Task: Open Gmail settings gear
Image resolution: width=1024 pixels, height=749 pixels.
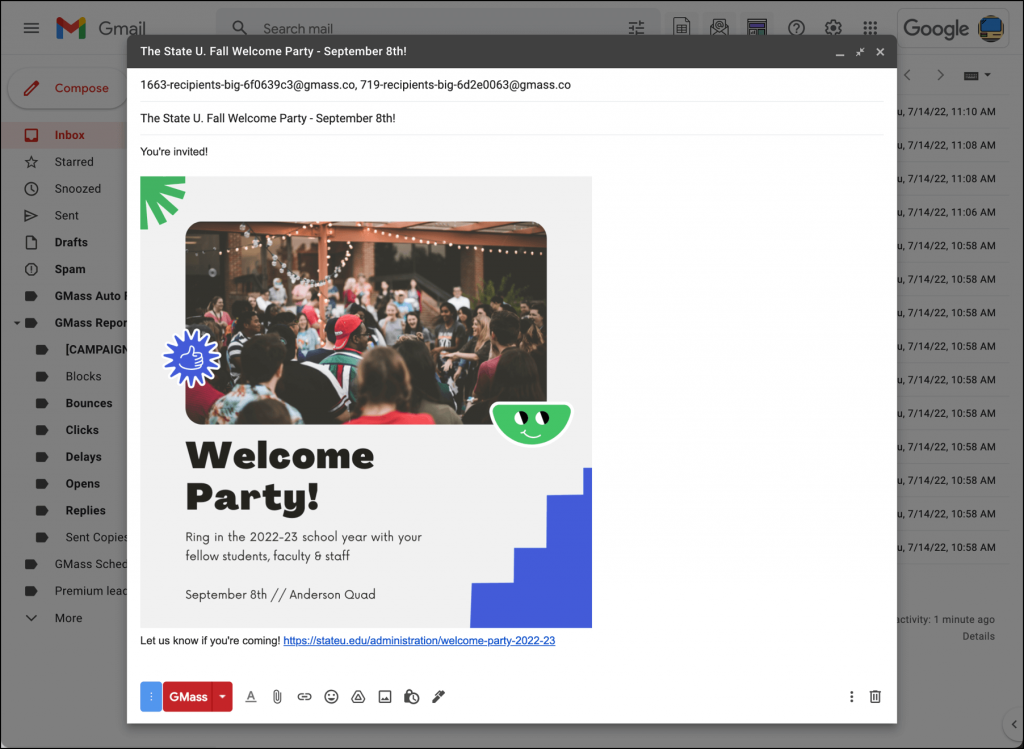Action: 833,28
